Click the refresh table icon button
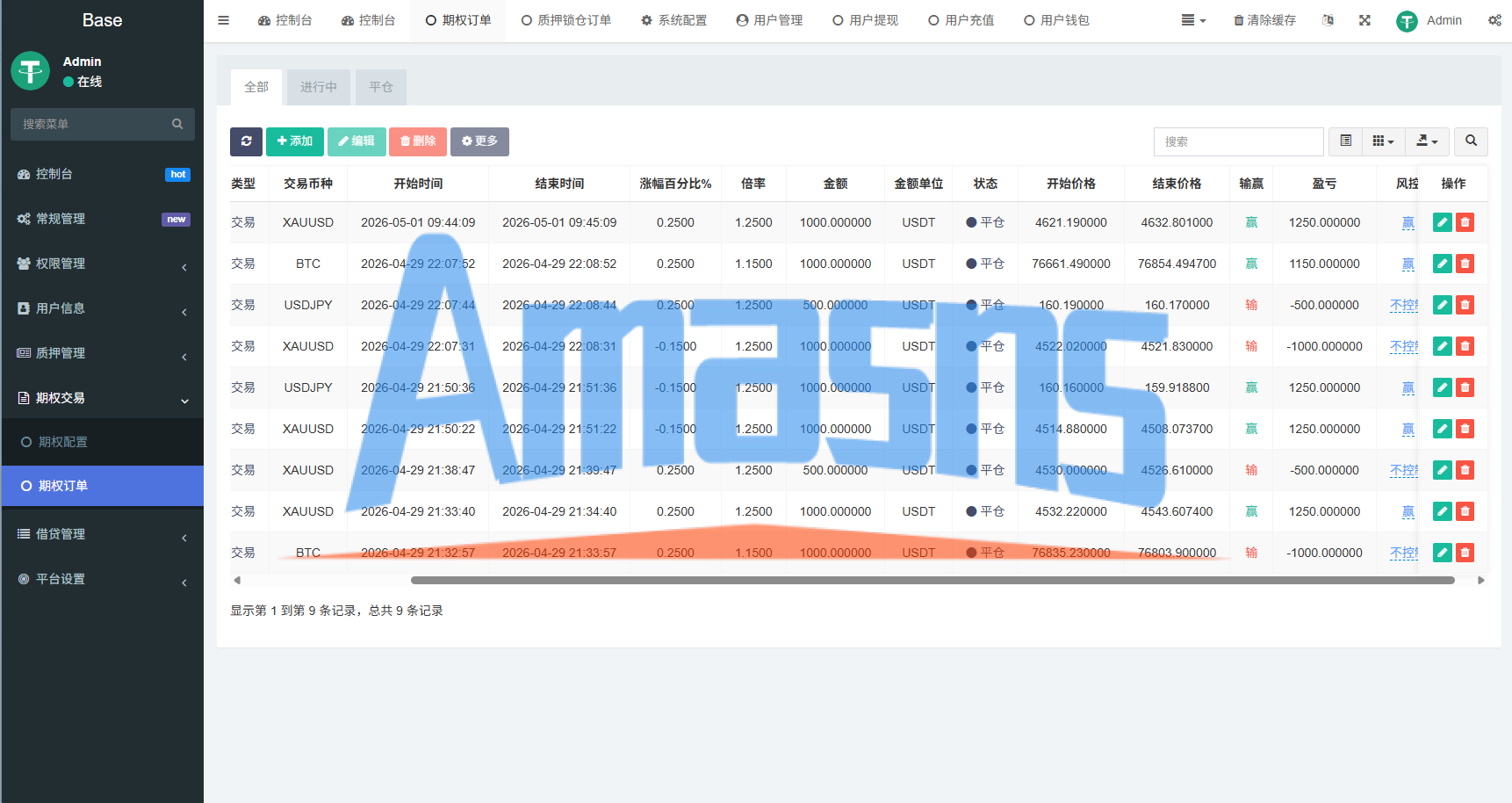This screenshot has width=1512, height=803. point(246,141)
